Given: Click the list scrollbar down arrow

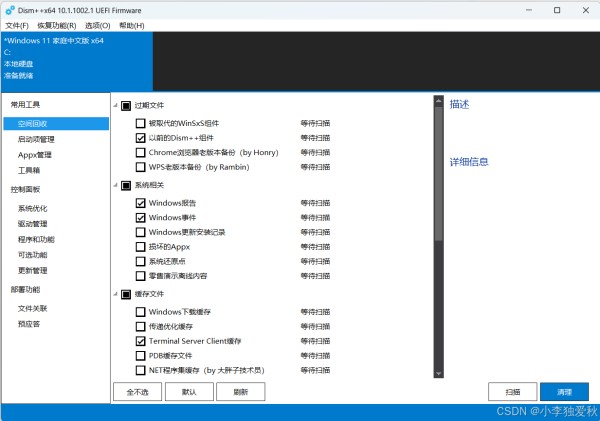Looking at the screenshot, I should click(x=439, y=373).
